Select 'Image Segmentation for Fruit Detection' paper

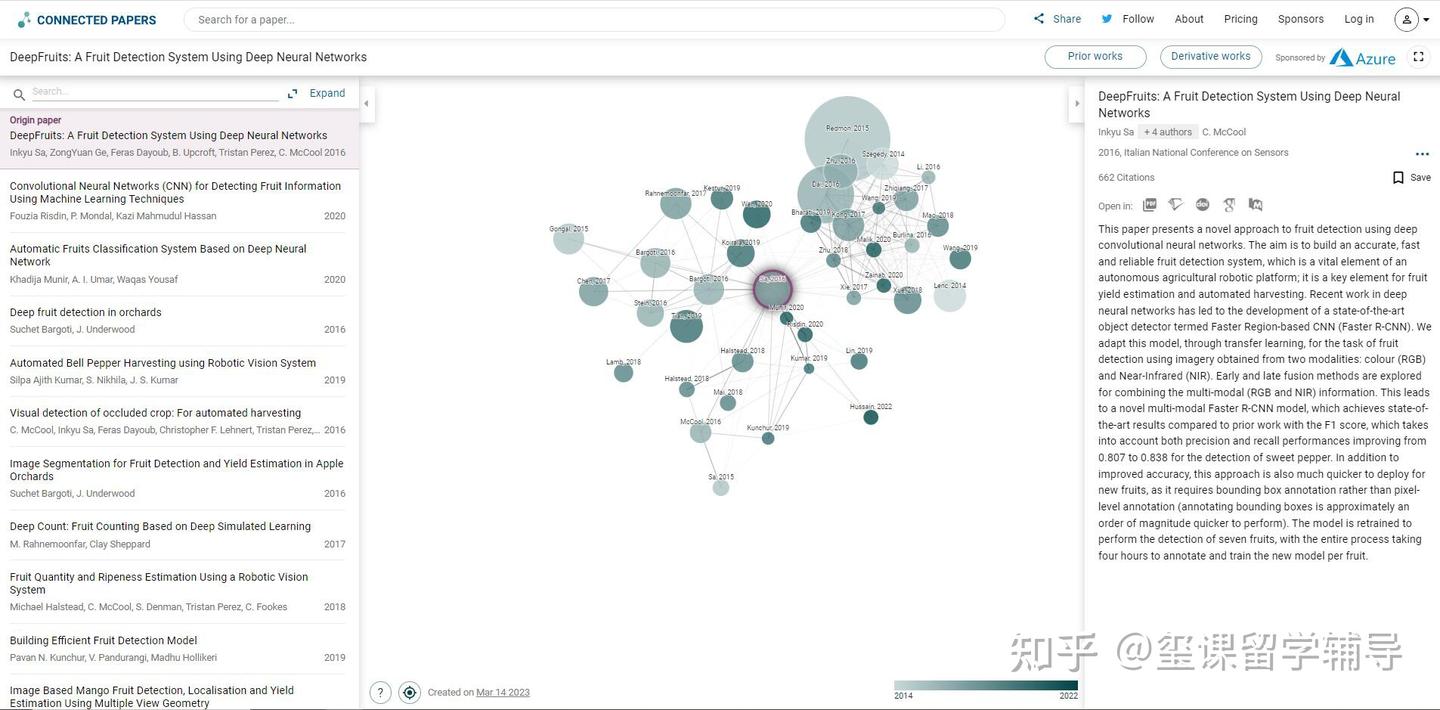point(179,478)
